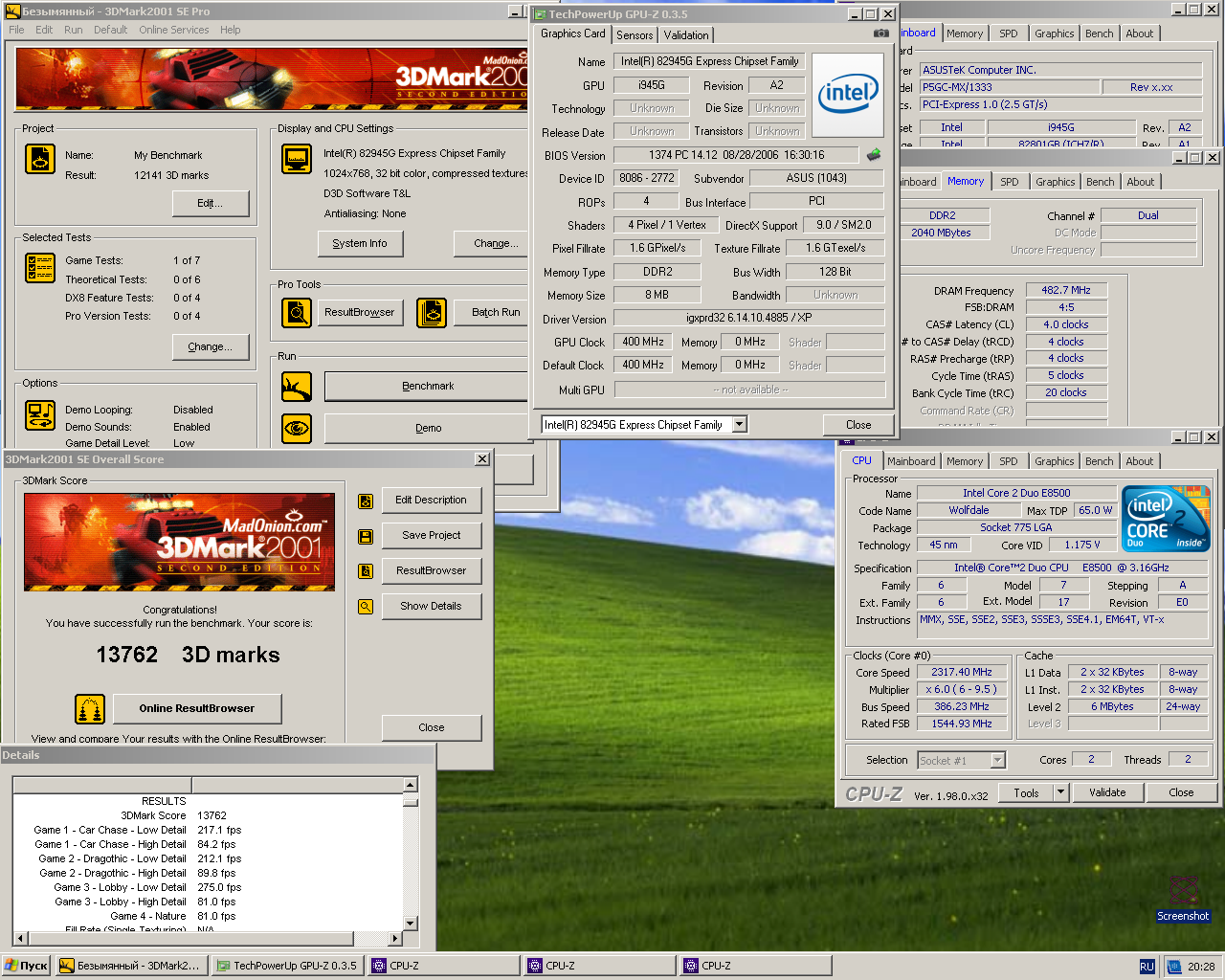
Task: Click the Tools button in CPU-Z
Action: coord(1026,792)
